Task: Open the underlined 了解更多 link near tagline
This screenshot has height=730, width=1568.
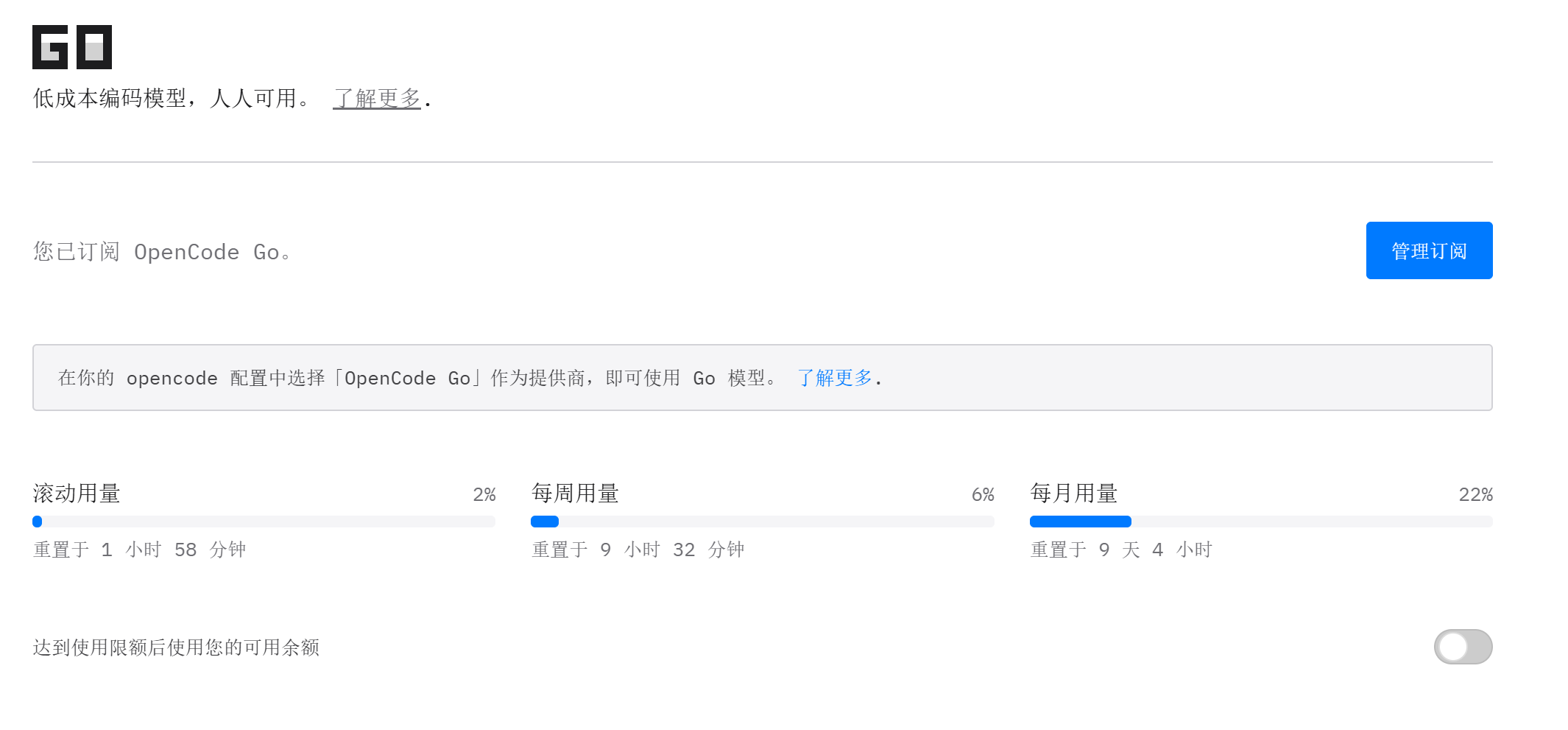Action: coord(377,98)
